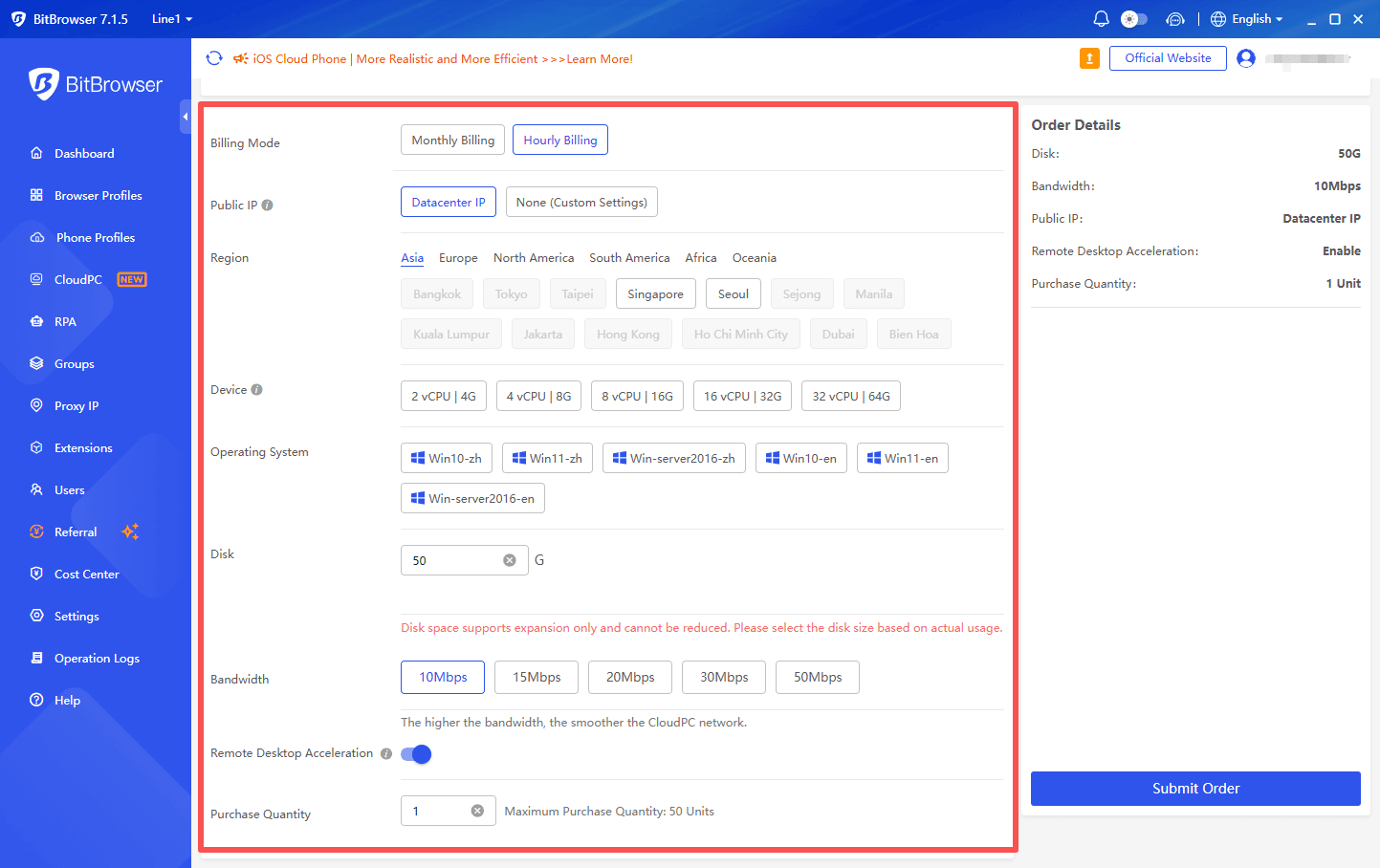The image size is (1380, 868).
Task: Select Win11-en operating system
Action: pyautogui.click(x=903, y=458)
